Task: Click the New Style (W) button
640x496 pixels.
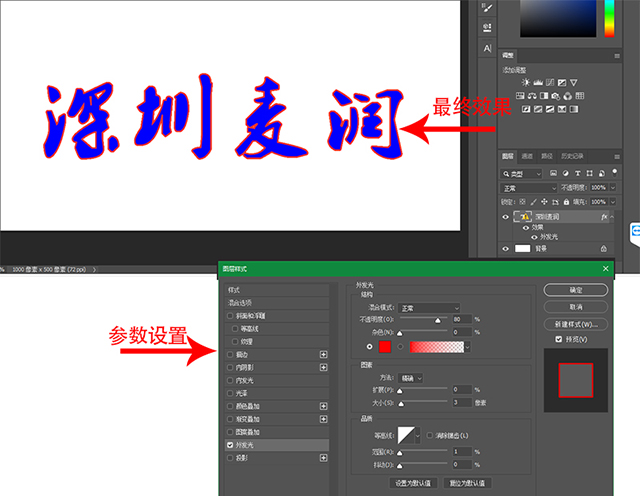Action: tap(576, 324)
